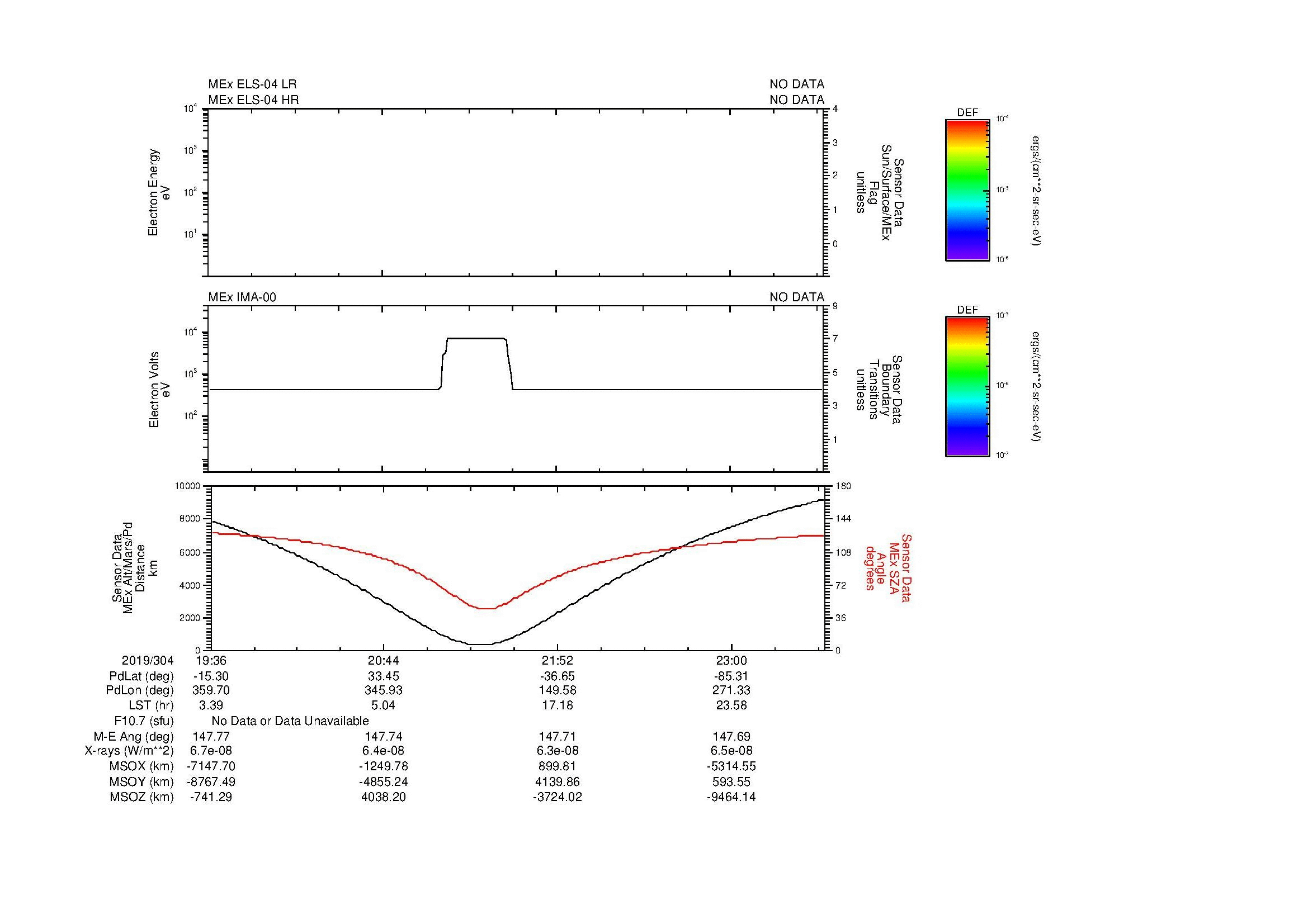Click the MSOY value '-4855.24'
Screen dimensions: 1308x924
pyautogui.click(x=384, y=781)
